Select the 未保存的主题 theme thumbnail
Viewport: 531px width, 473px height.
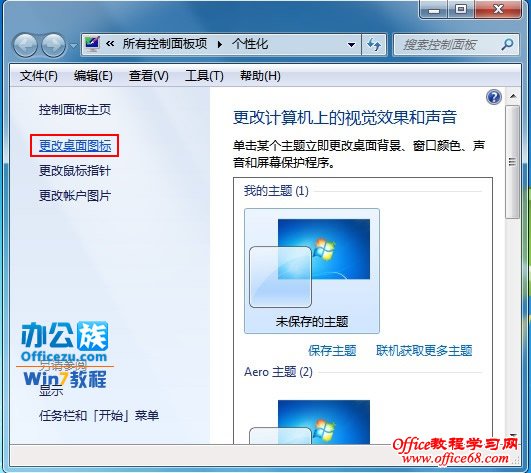pos(312,271)
